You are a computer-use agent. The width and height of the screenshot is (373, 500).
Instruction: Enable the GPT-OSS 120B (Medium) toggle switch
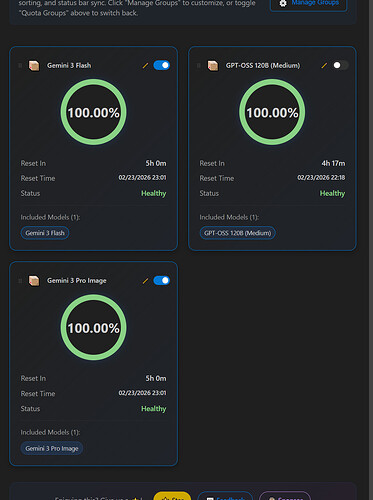(x=340, y=65)
